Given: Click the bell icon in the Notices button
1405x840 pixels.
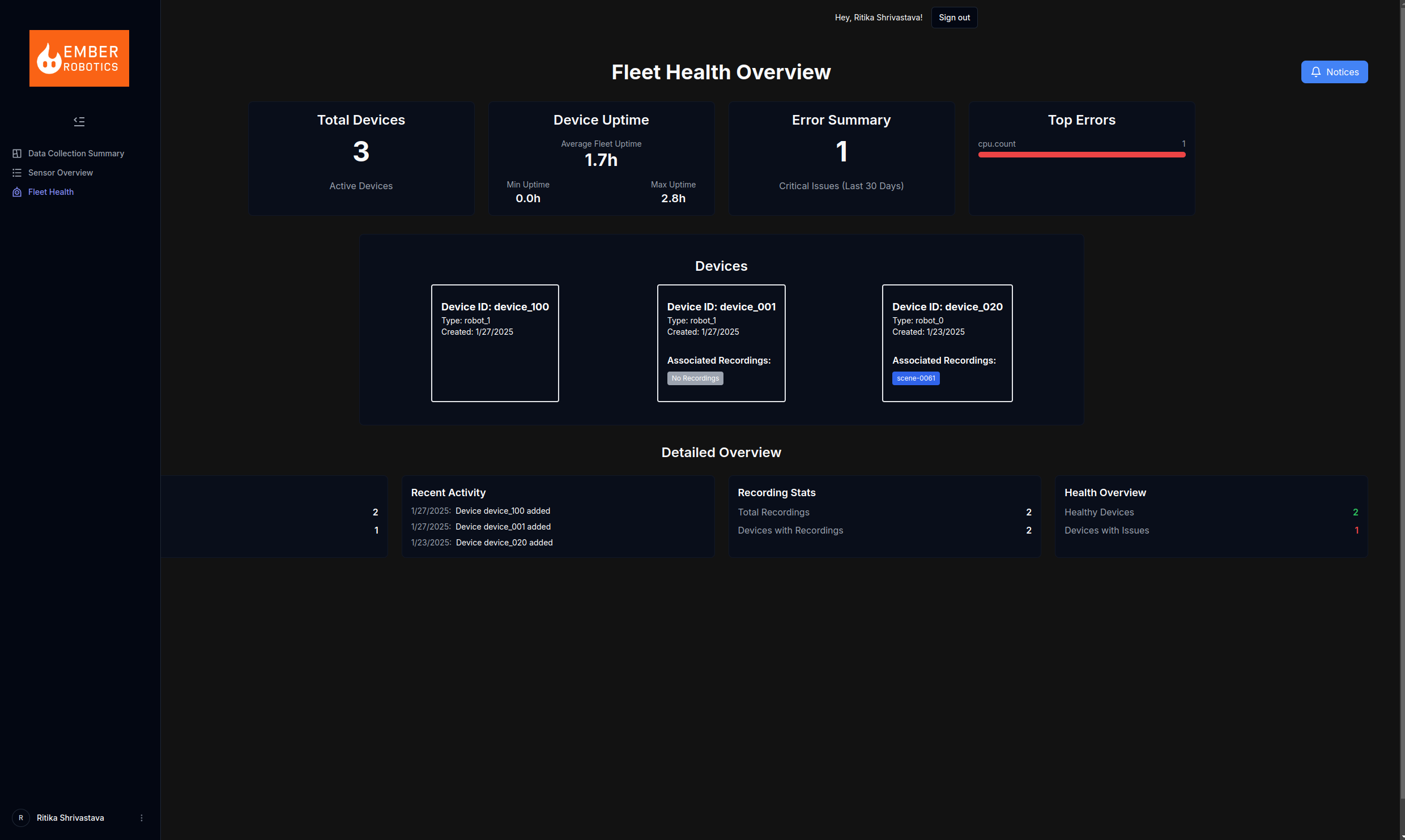Looking at the screenshot, I should (x=1315, y=72).
